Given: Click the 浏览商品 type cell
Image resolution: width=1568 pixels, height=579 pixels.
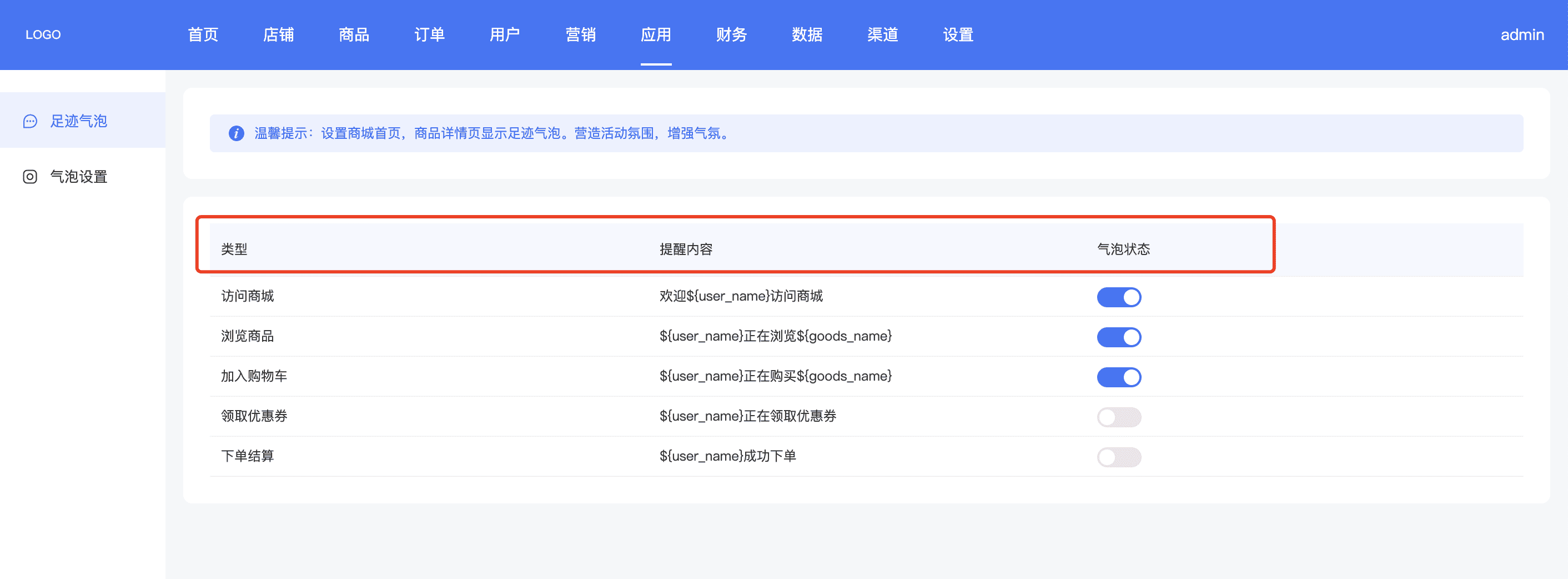Looking at the screenshot, I should pyautogui.click(x=247, y=336).
